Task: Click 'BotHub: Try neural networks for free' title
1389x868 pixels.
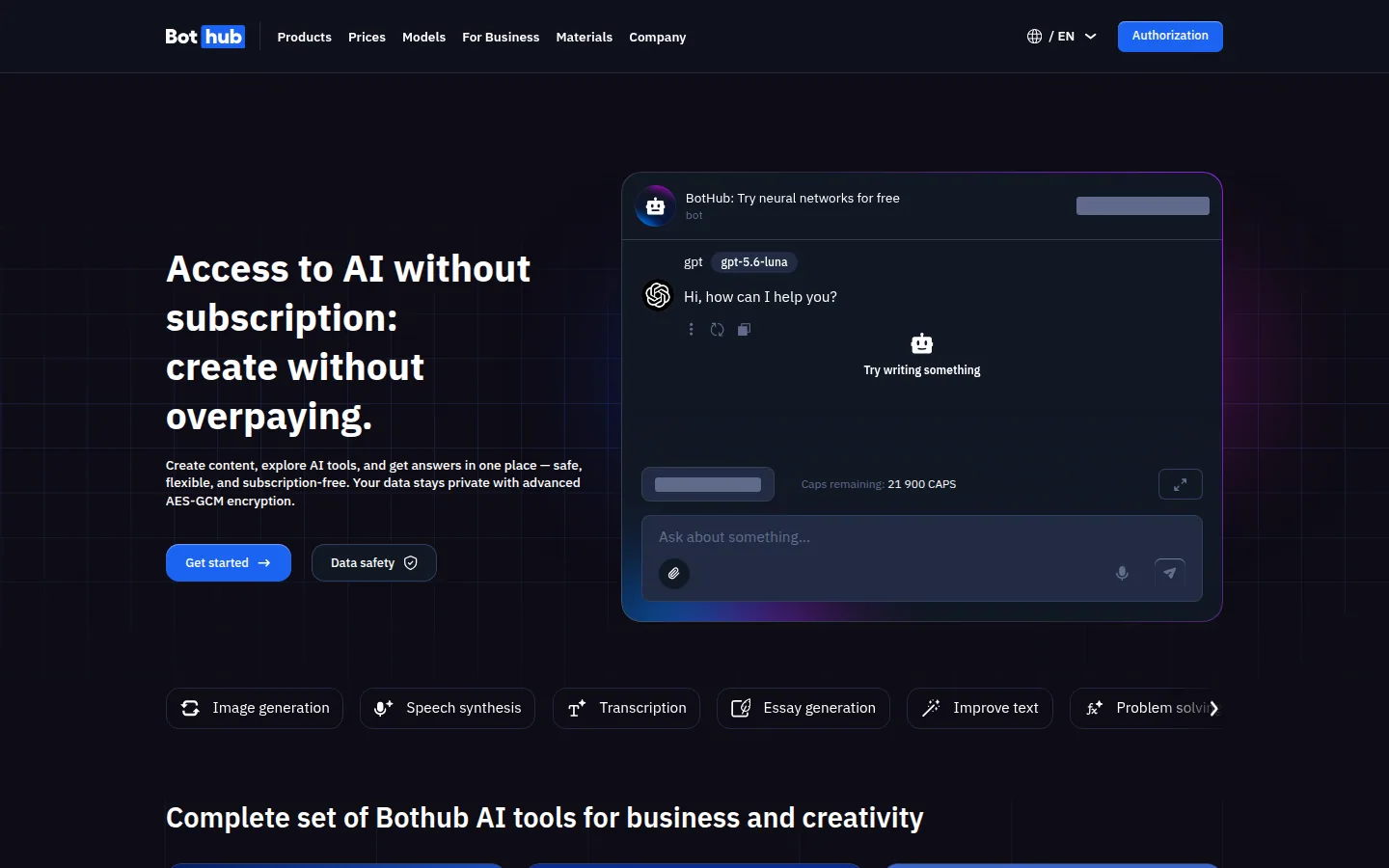Action: [x=793, y=198]
